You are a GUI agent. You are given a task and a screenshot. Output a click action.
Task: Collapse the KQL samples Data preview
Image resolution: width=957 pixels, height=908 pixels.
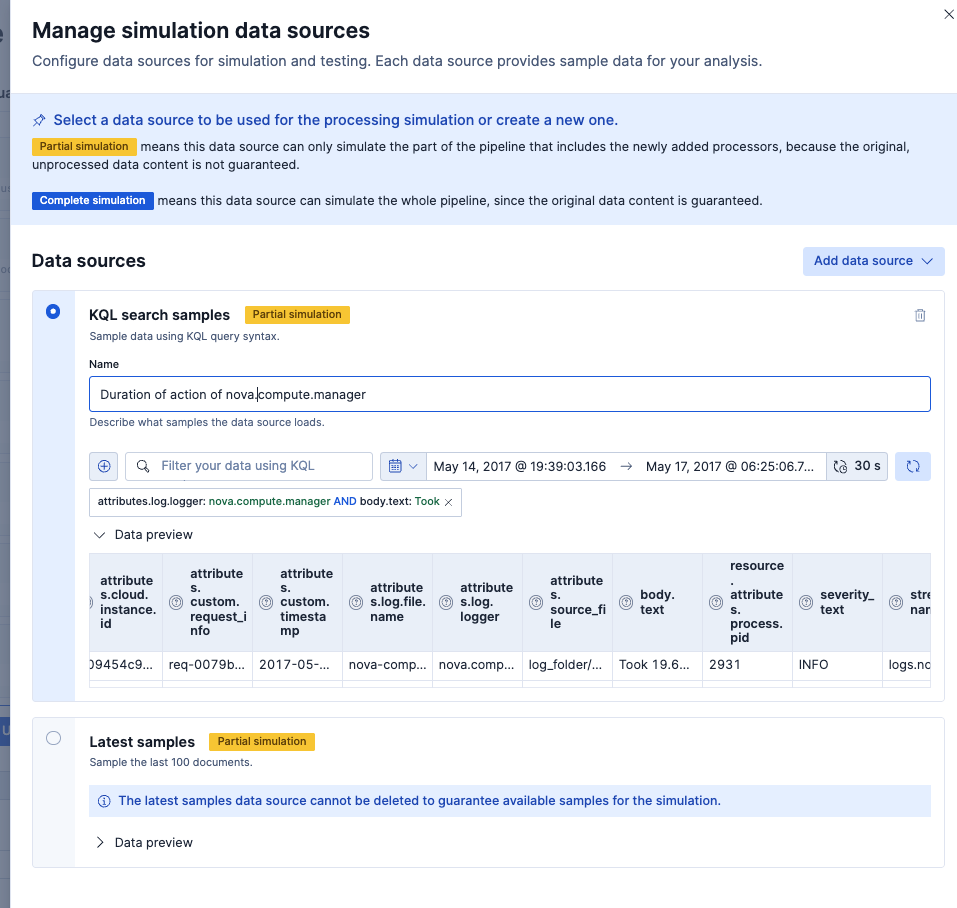100,535
